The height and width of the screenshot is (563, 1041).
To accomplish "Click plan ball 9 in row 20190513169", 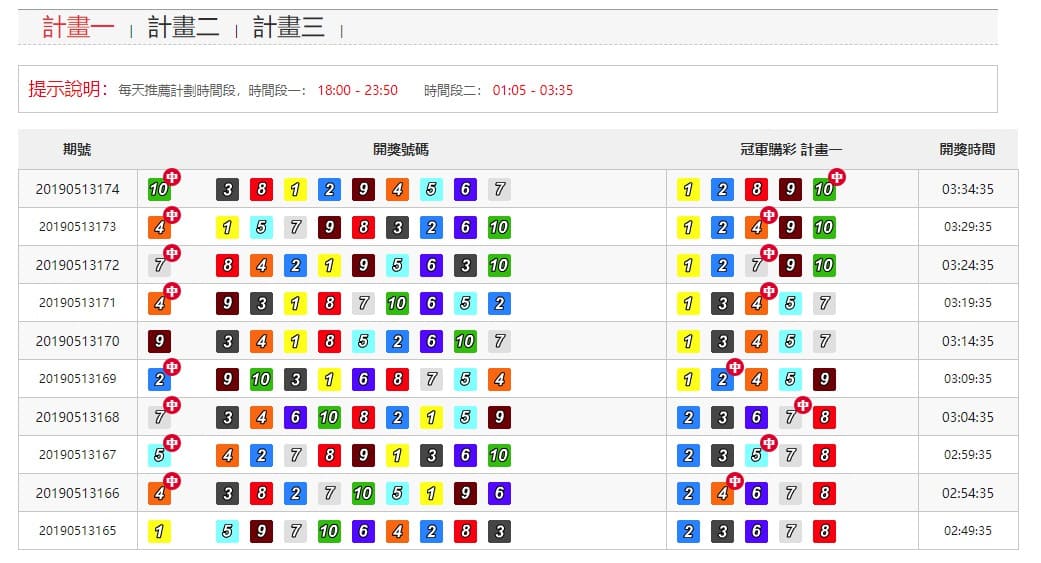I will pyautogui.click(x=824, y=380).
